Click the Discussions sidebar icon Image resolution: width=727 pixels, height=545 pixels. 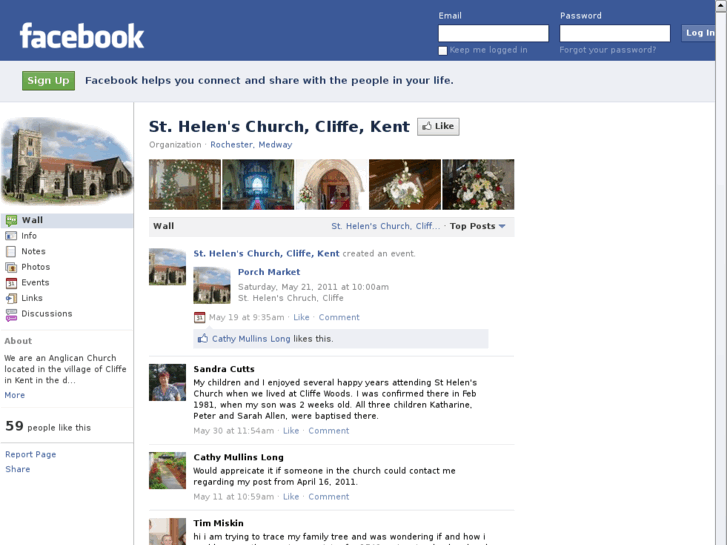11,314
